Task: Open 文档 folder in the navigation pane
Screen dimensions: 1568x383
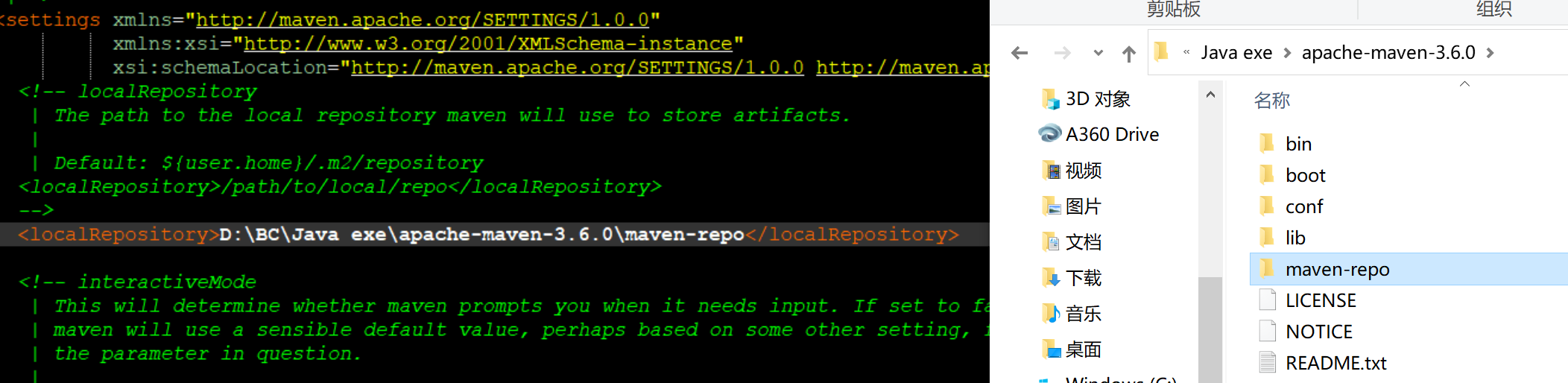Action: [x=1083, y=242]
